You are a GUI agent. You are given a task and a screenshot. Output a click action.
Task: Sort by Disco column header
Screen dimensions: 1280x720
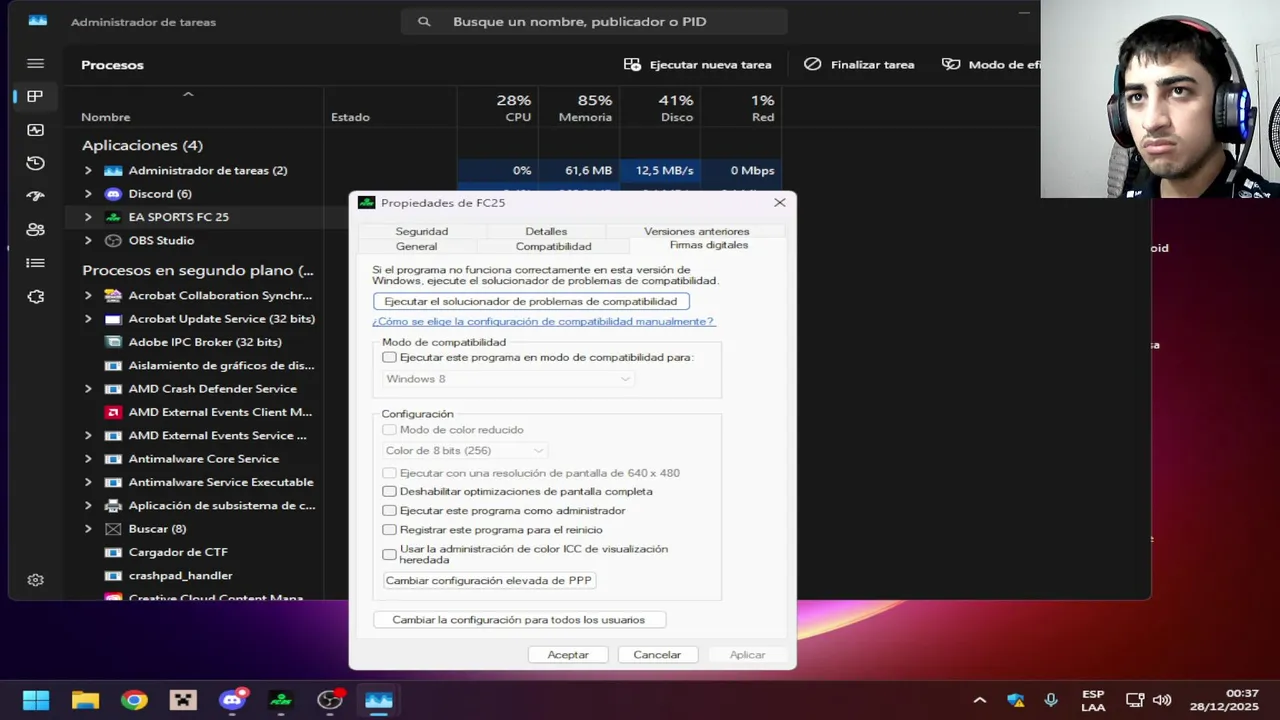(x=660, y=108)
